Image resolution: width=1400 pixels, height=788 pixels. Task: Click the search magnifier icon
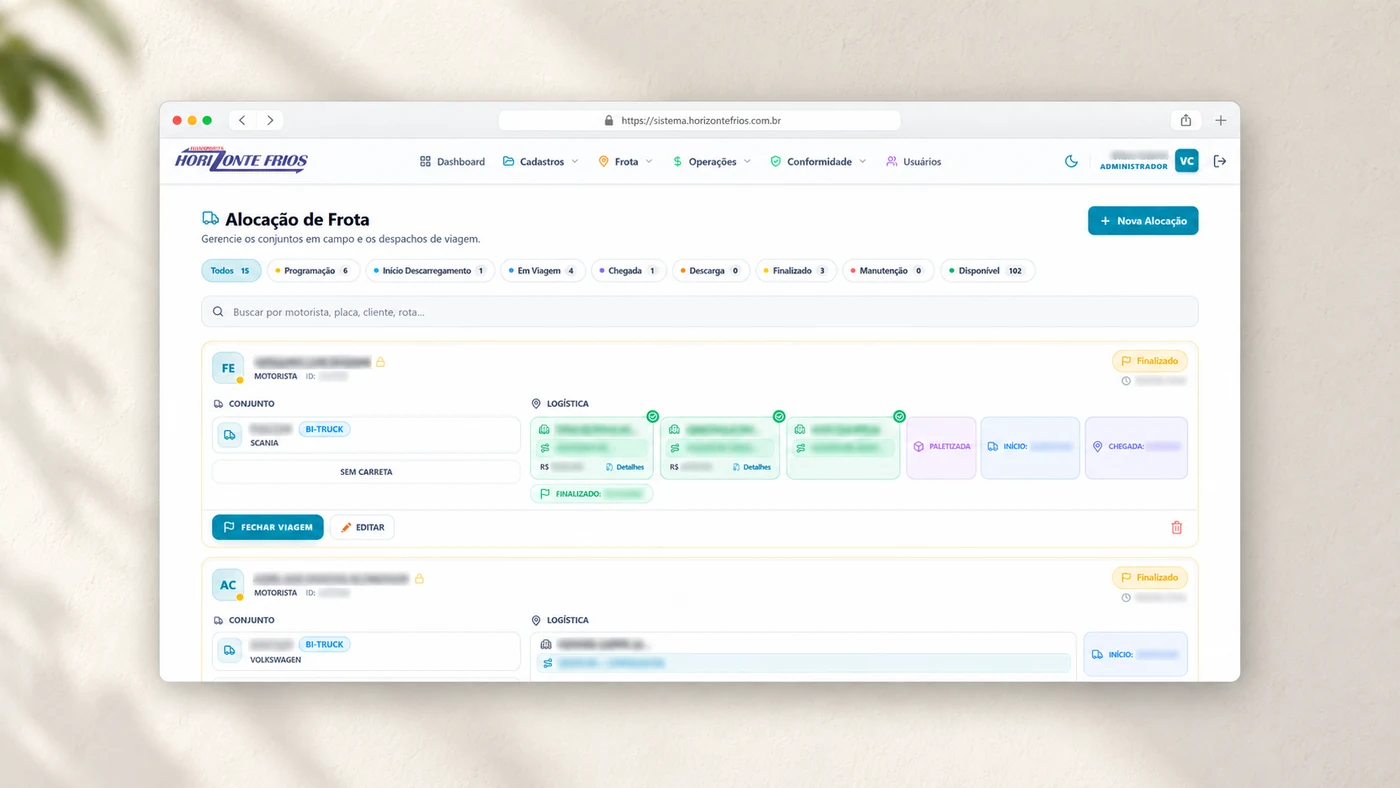[218, 312]
